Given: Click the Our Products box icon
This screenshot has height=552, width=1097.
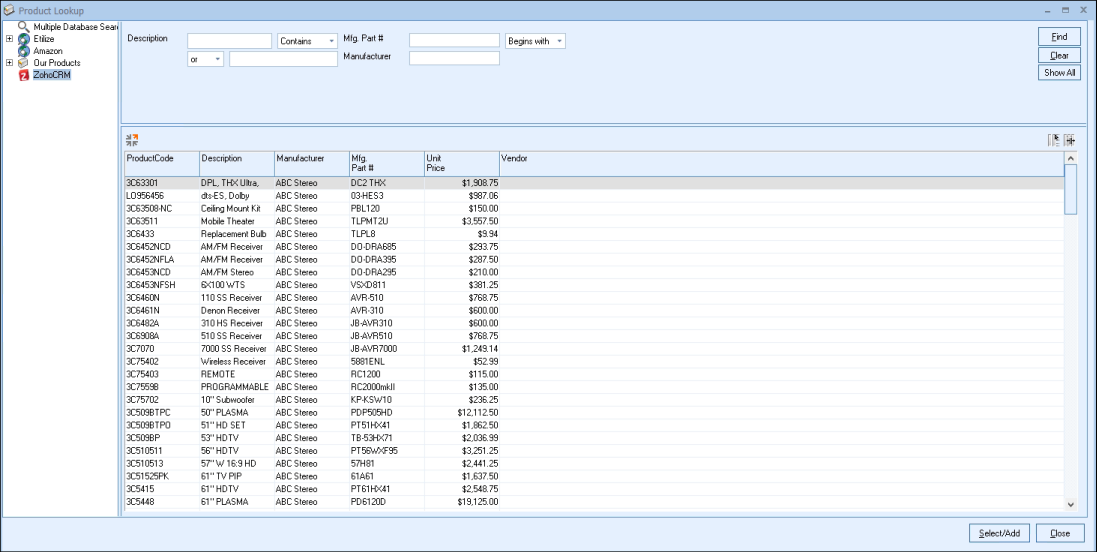Looking at the screenshot, I should (25, 63).
